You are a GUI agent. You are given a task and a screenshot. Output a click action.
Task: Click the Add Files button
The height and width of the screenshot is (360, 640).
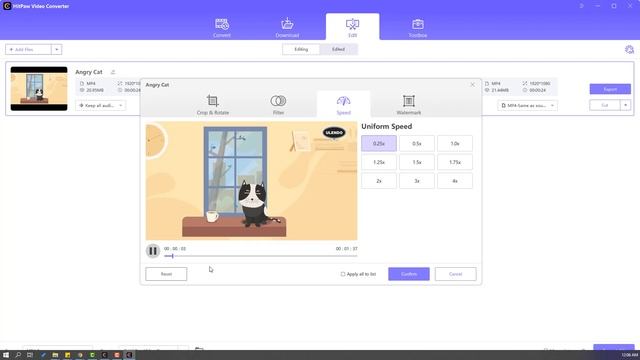28,49
